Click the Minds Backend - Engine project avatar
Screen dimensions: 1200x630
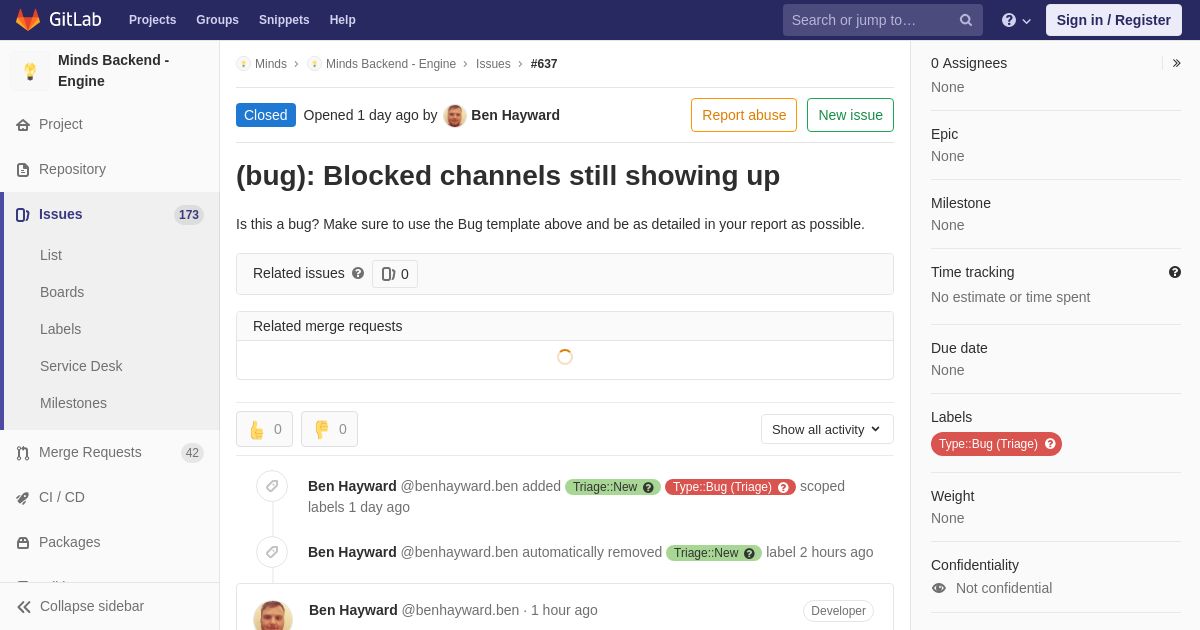[x=30, y=71]
